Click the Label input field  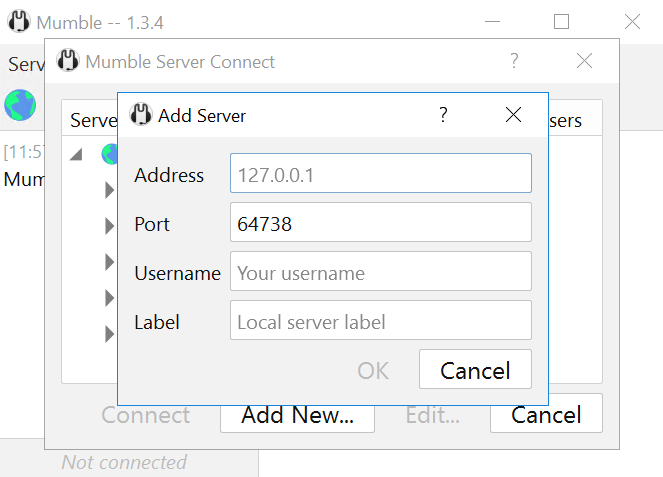point(381,321)
